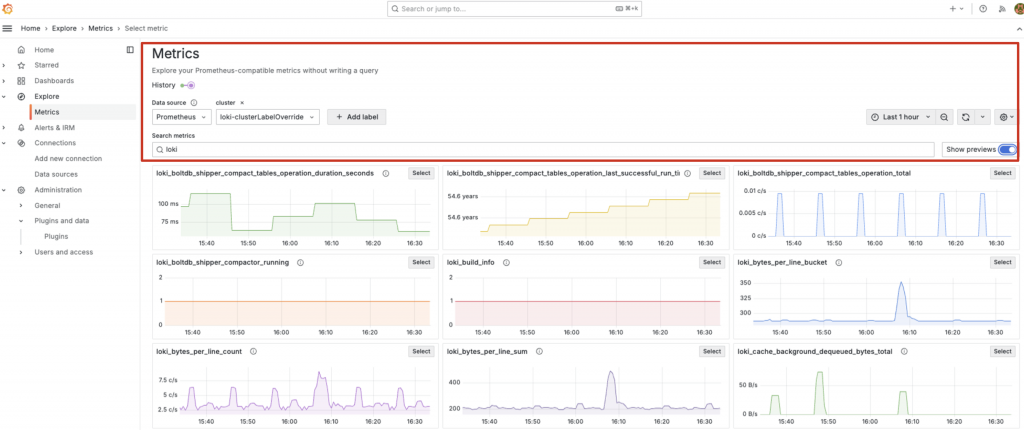Viewport: 1024px width, 430px height.
Task: Toggle the Show previews switch
Action: (x=1008, y=150)
